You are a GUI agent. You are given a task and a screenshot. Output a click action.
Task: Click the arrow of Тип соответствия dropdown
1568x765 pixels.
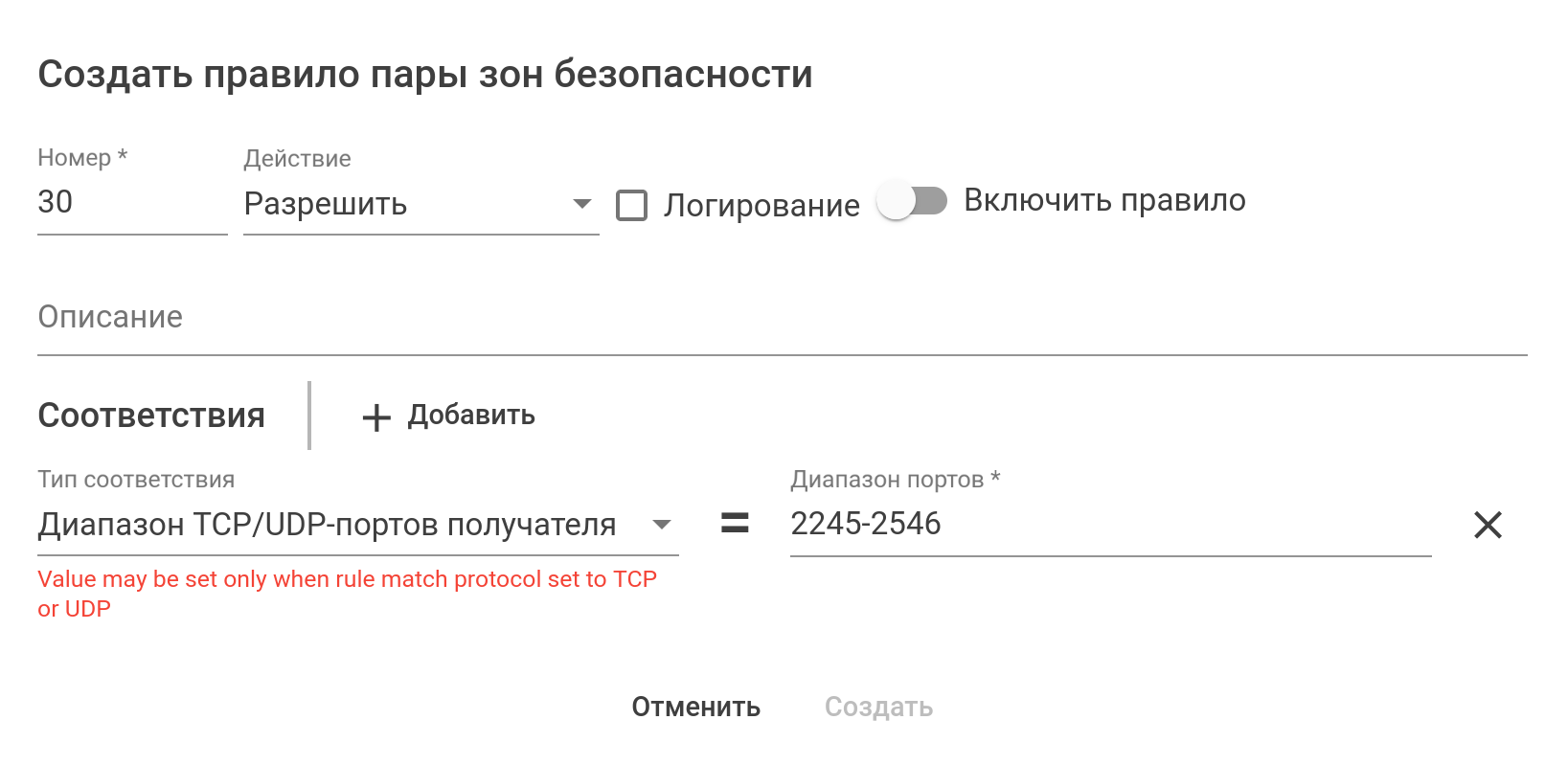point(661,525)
